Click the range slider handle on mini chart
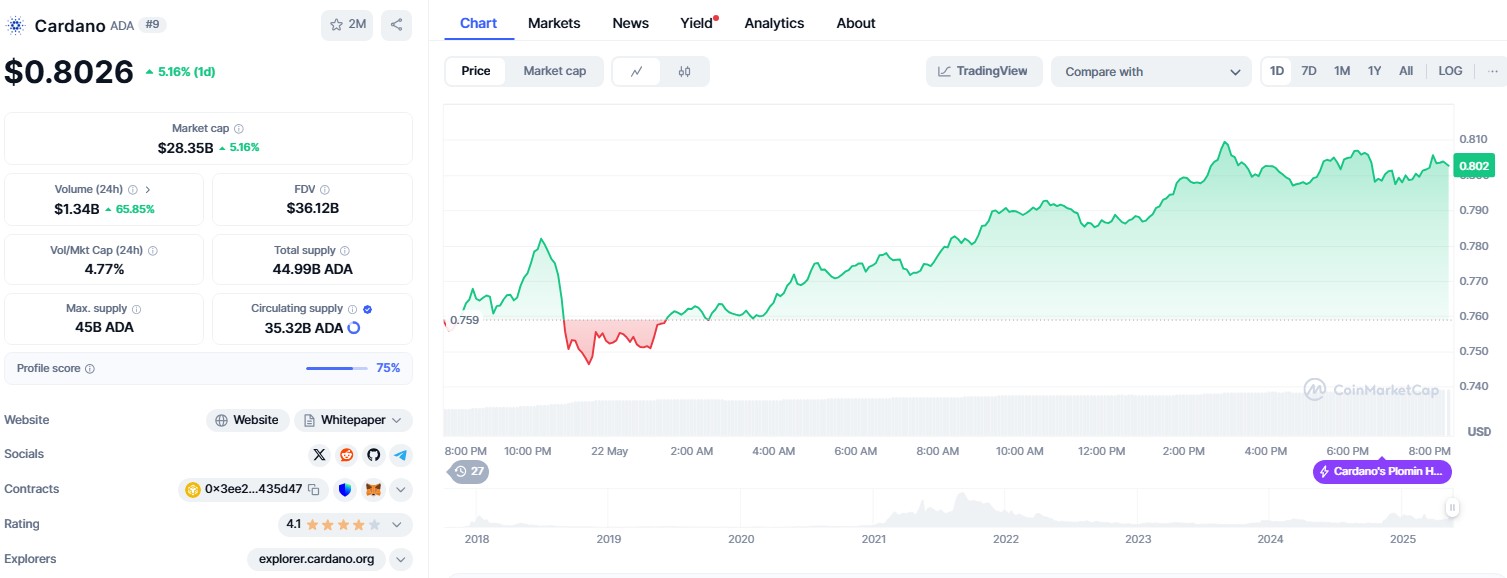 1451,508
